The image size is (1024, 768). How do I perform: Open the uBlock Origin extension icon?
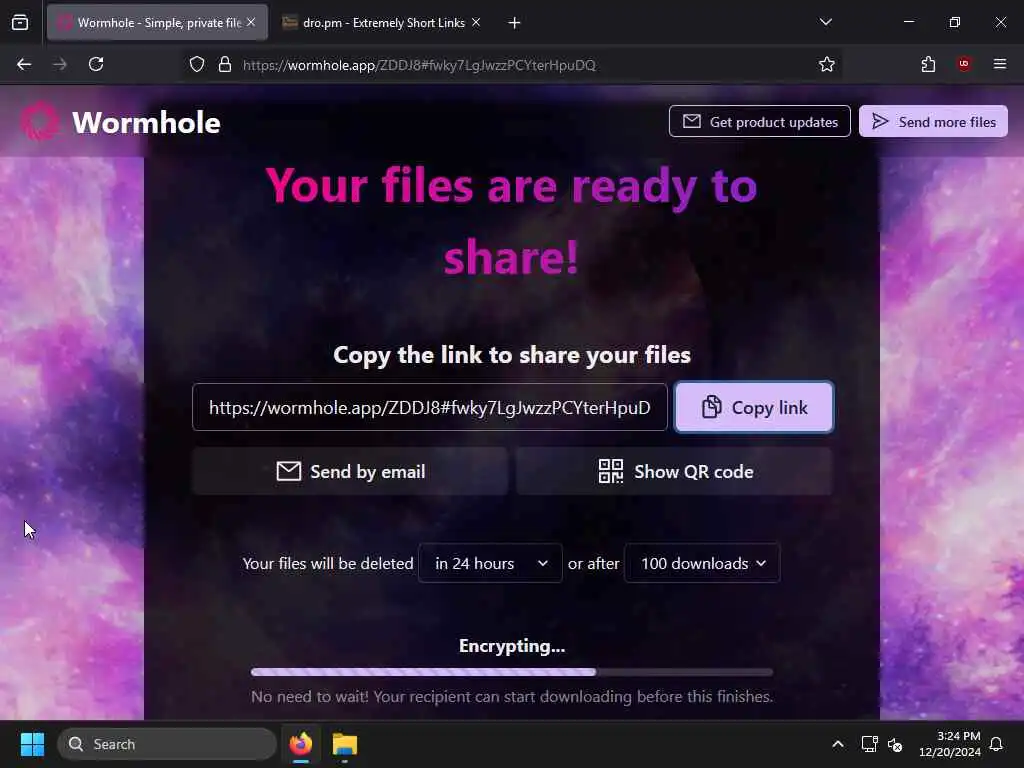[964, 64]
